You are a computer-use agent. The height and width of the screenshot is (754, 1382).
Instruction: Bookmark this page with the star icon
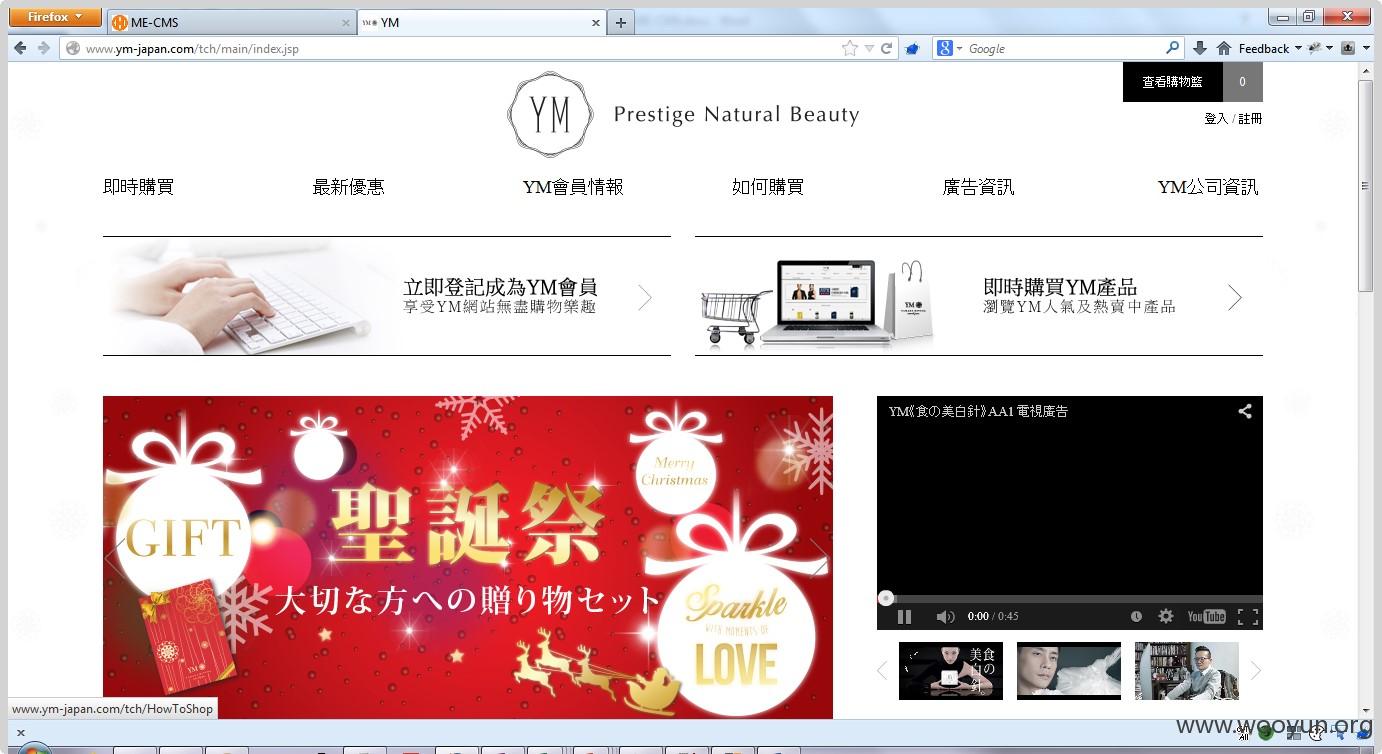pos(849,48)
